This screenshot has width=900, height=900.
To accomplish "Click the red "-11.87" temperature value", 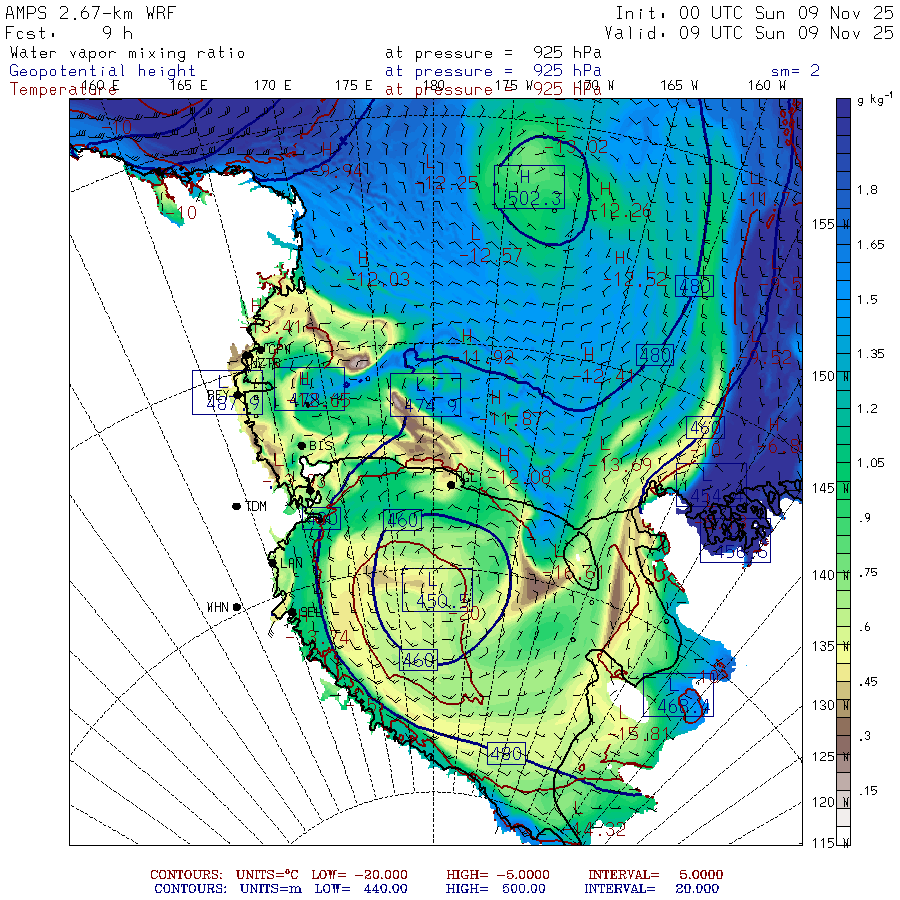I will tap(509, 418).
